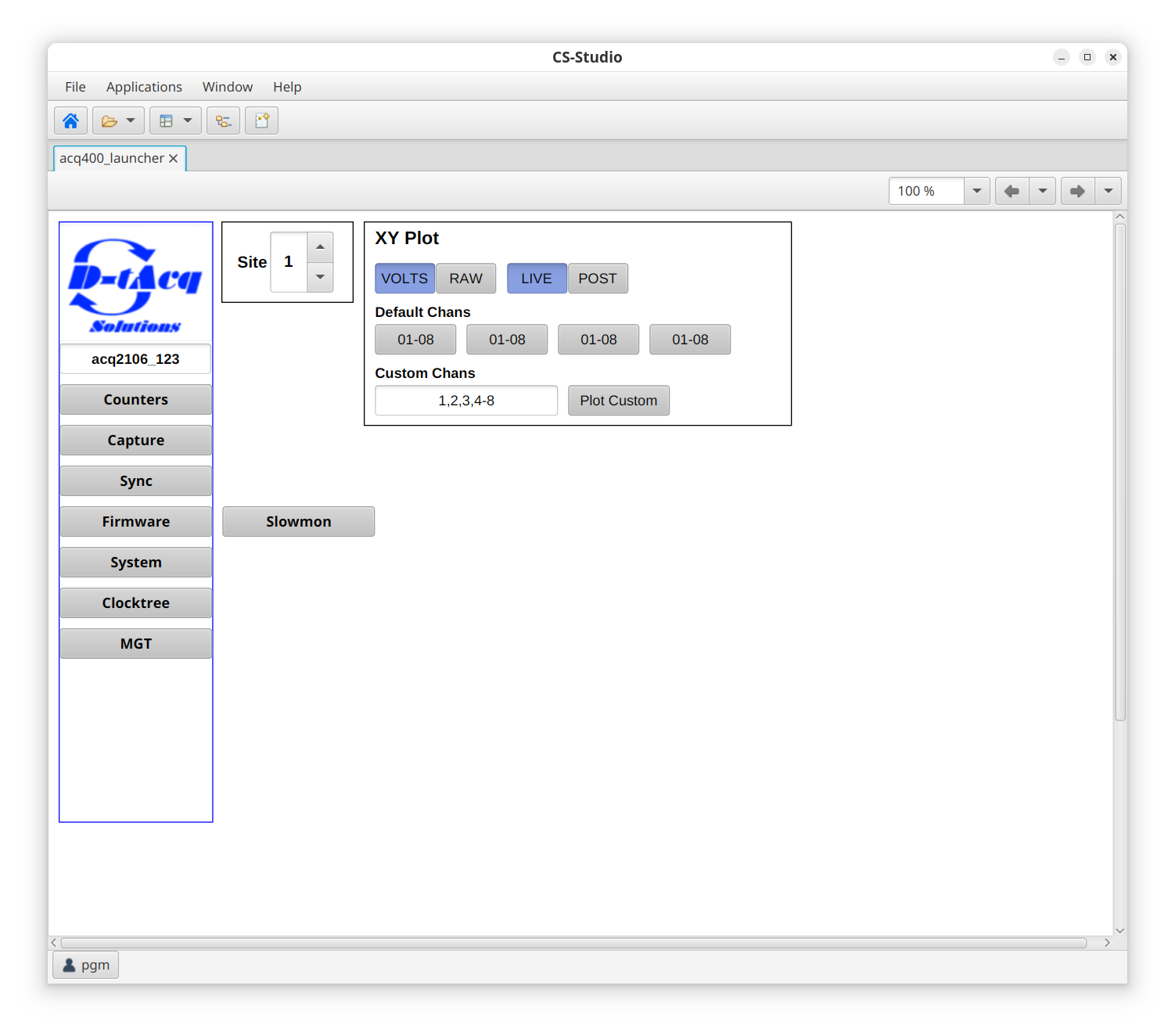Click the scroll down arrow
1175x1036 pixels.
click(1120, 930)
